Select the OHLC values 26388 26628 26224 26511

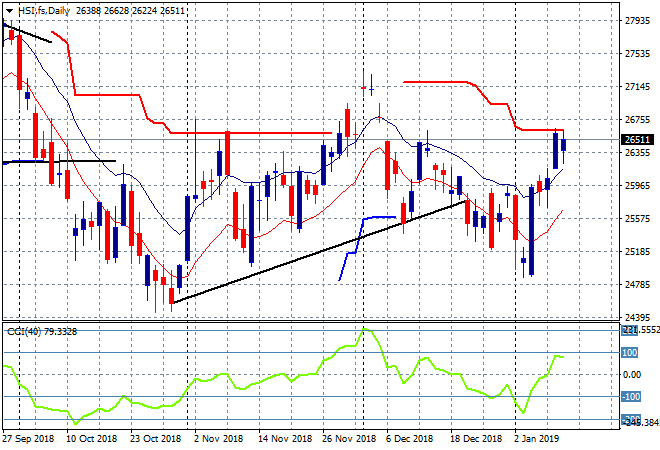click(130, 11)
